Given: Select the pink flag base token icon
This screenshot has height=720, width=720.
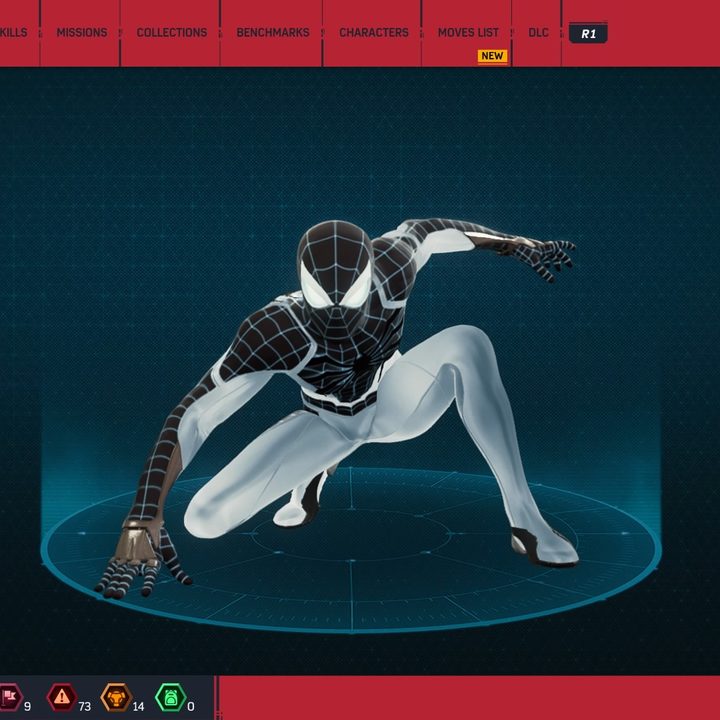Looking at the screenshot, I should [9, 697].
